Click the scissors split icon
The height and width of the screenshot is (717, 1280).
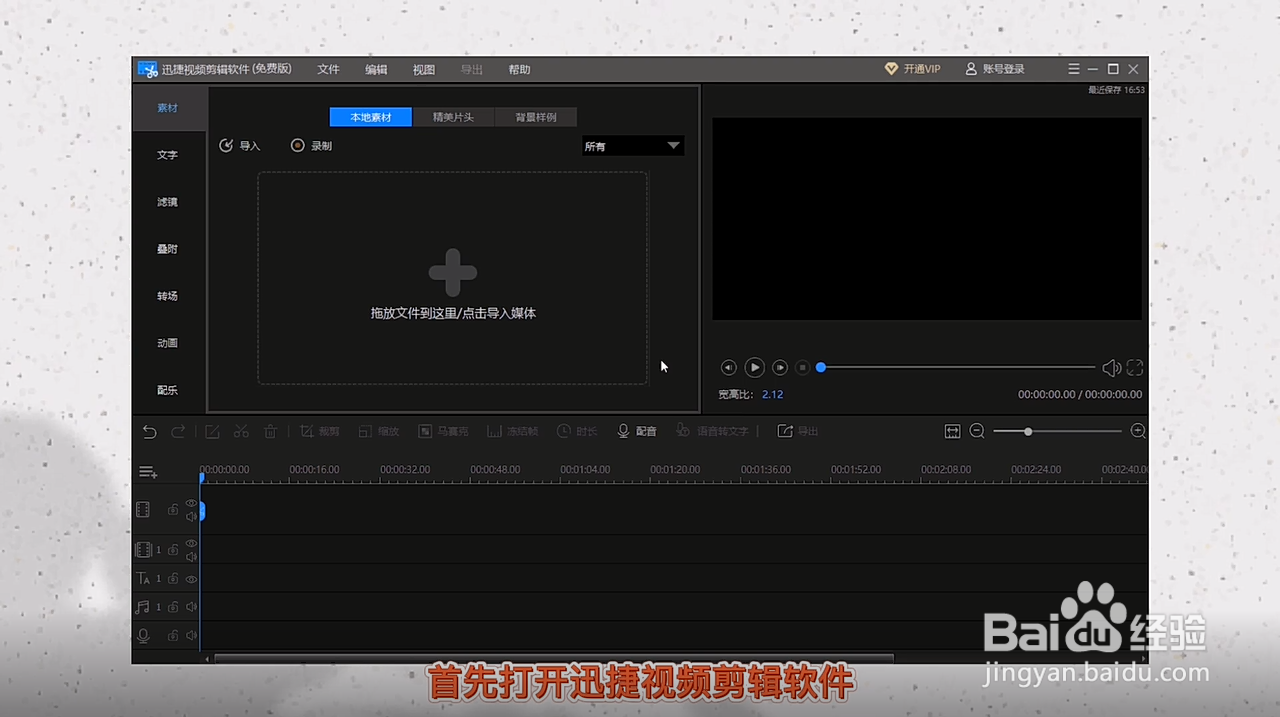point(241,431)
